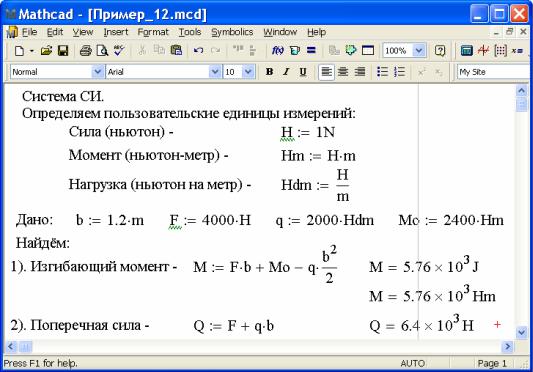Run the spelling check icon

click(119, 51)
